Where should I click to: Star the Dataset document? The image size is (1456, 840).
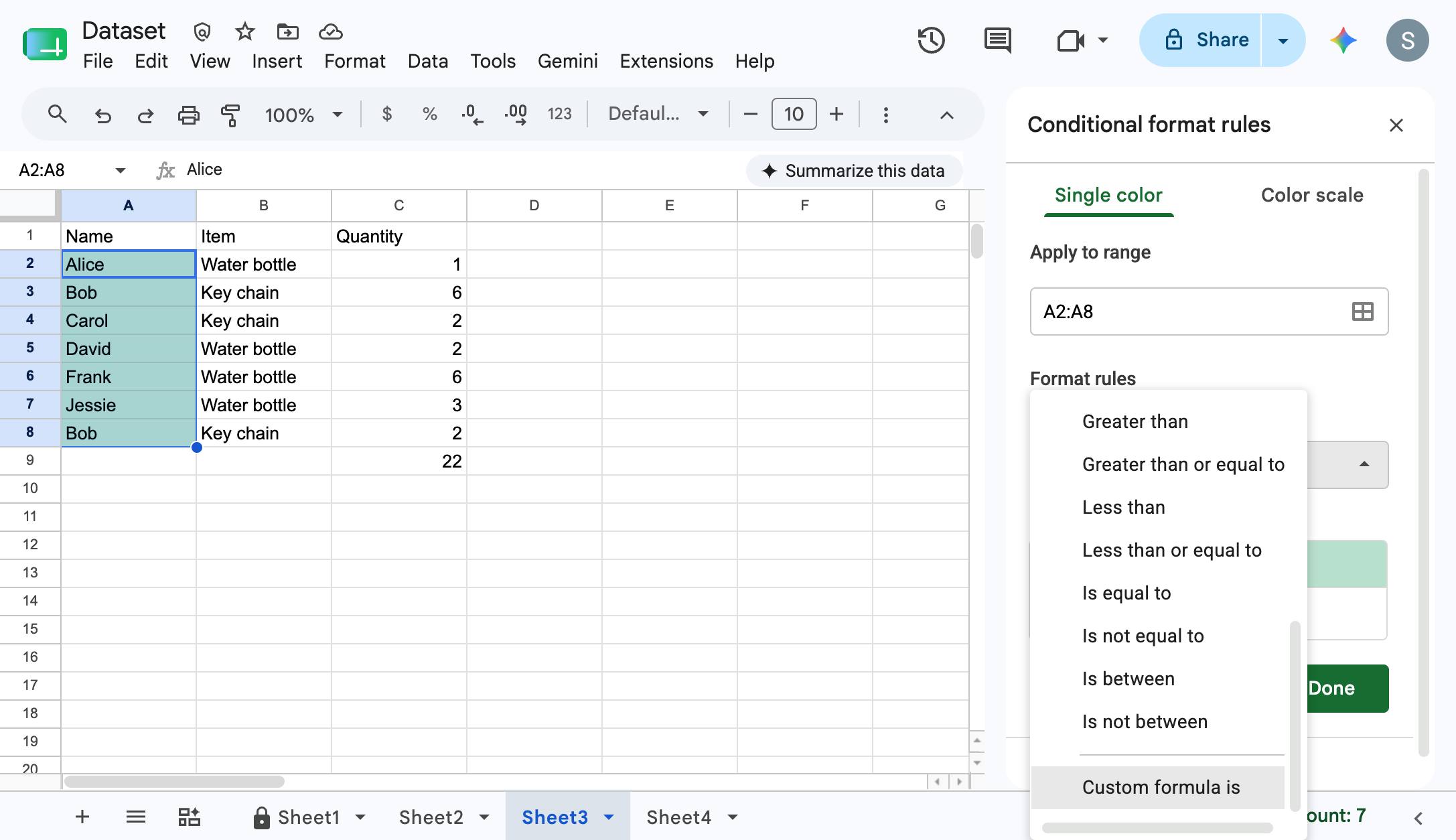coord(245,31)
